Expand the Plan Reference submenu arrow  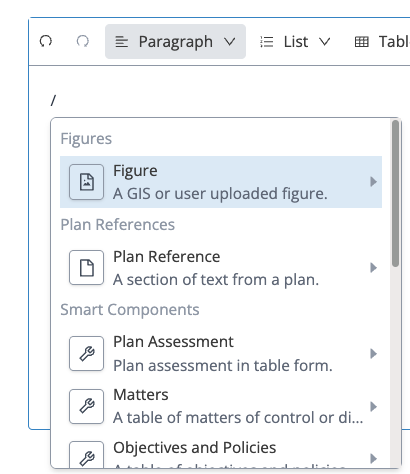[373, 268]
